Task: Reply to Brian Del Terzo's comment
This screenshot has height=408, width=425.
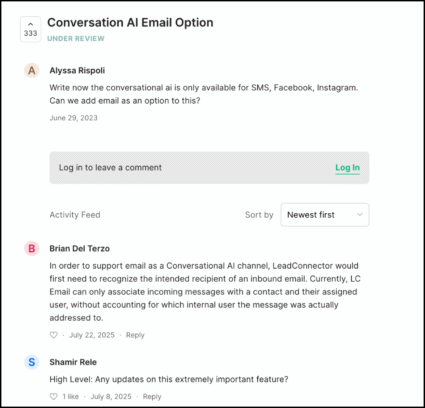Action: point(135,335)
